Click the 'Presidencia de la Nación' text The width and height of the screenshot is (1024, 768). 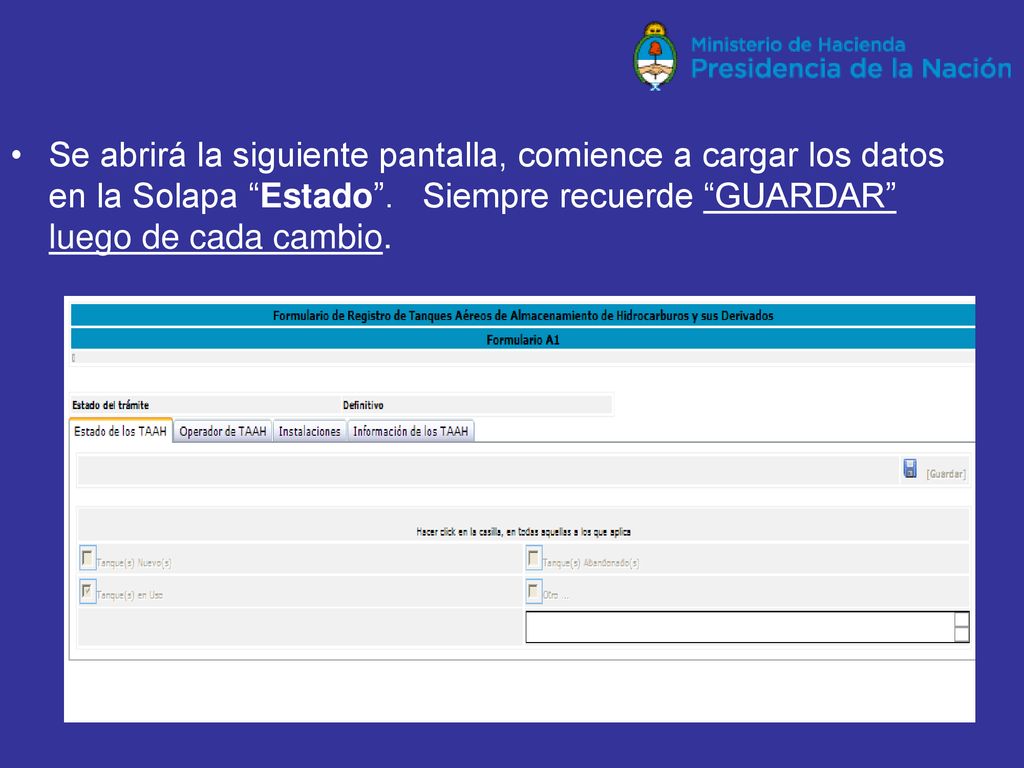[851, 69]
